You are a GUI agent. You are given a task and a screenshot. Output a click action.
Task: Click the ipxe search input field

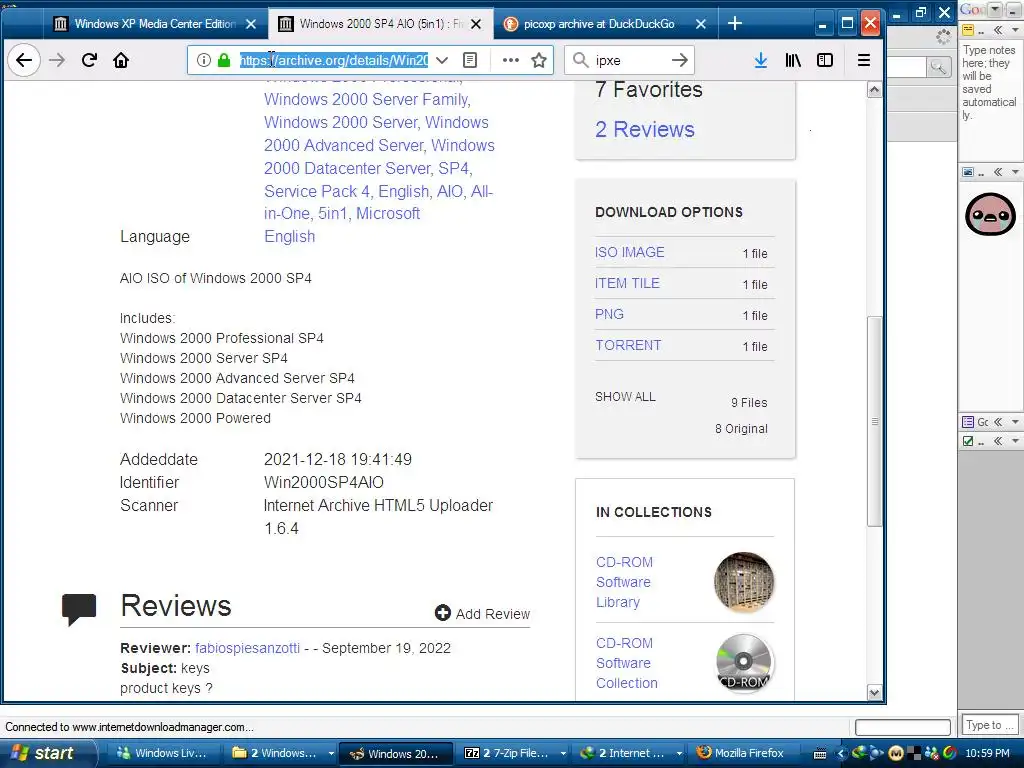630,60
